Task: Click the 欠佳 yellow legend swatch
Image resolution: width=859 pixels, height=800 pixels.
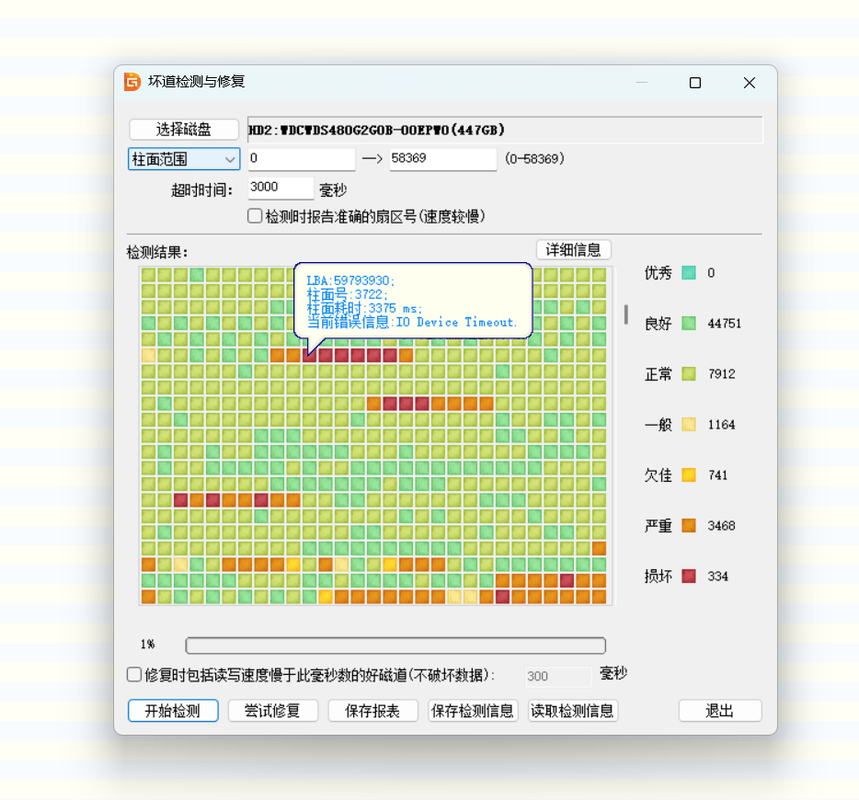Action: (x=689, y=475)
